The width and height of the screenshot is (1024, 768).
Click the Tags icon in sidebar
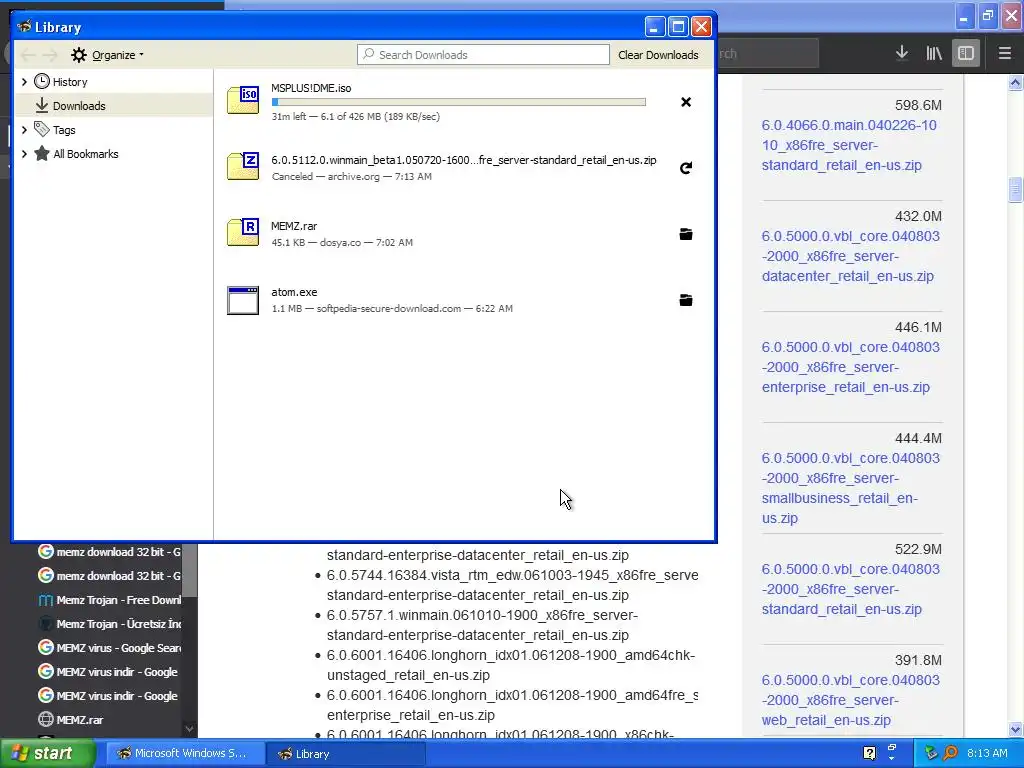coord(42,129)
